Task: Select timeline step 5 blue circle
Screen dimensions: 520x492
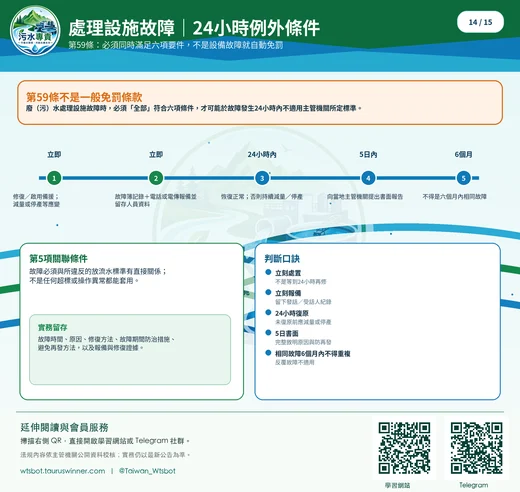Action: pos(463,178)
